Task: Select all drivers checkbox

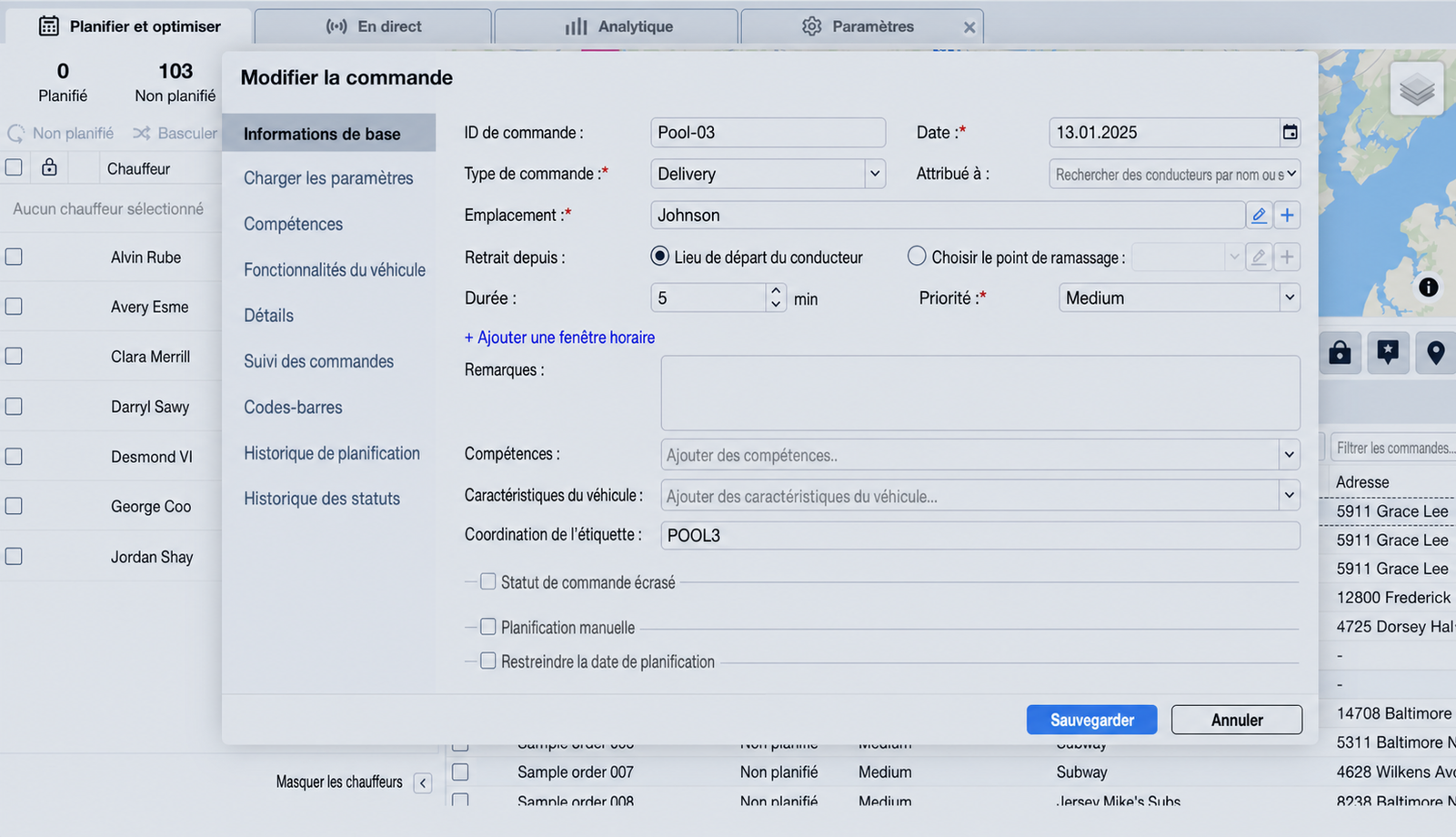Action: pos(14,167)
